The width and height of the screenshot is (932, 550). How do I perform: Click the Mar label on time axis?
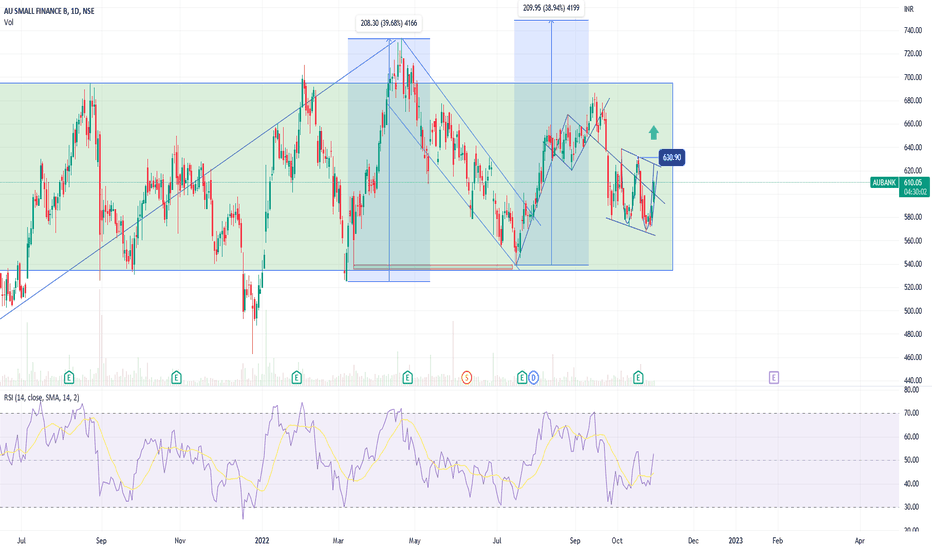click(338, 540)
